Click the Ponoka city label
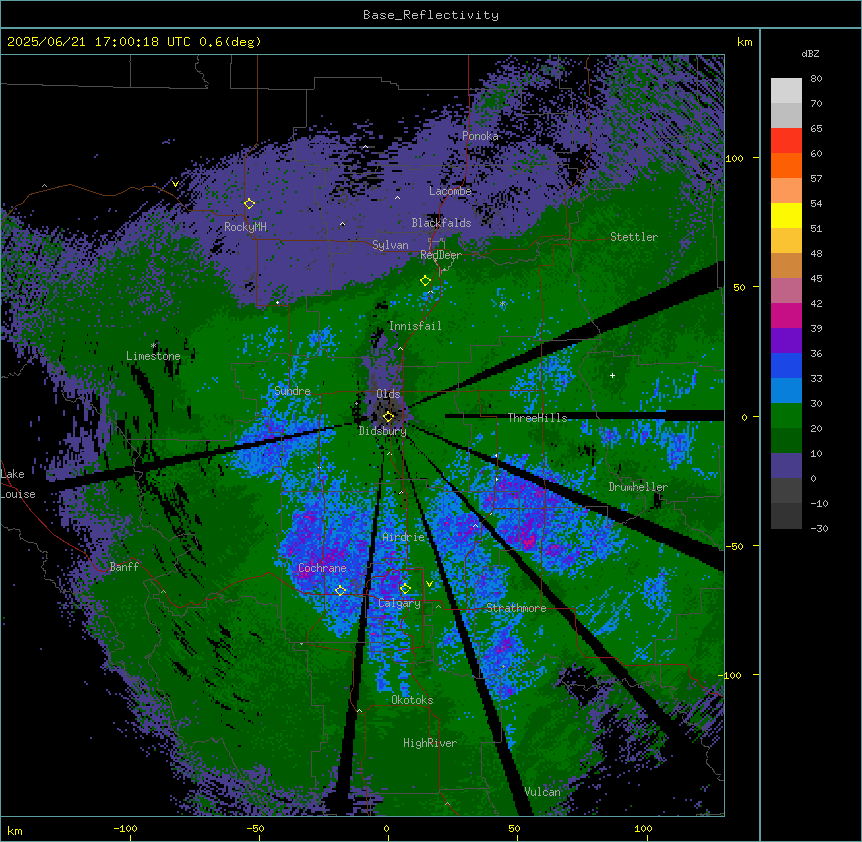The image size is (862, 842). click(480, 136)
